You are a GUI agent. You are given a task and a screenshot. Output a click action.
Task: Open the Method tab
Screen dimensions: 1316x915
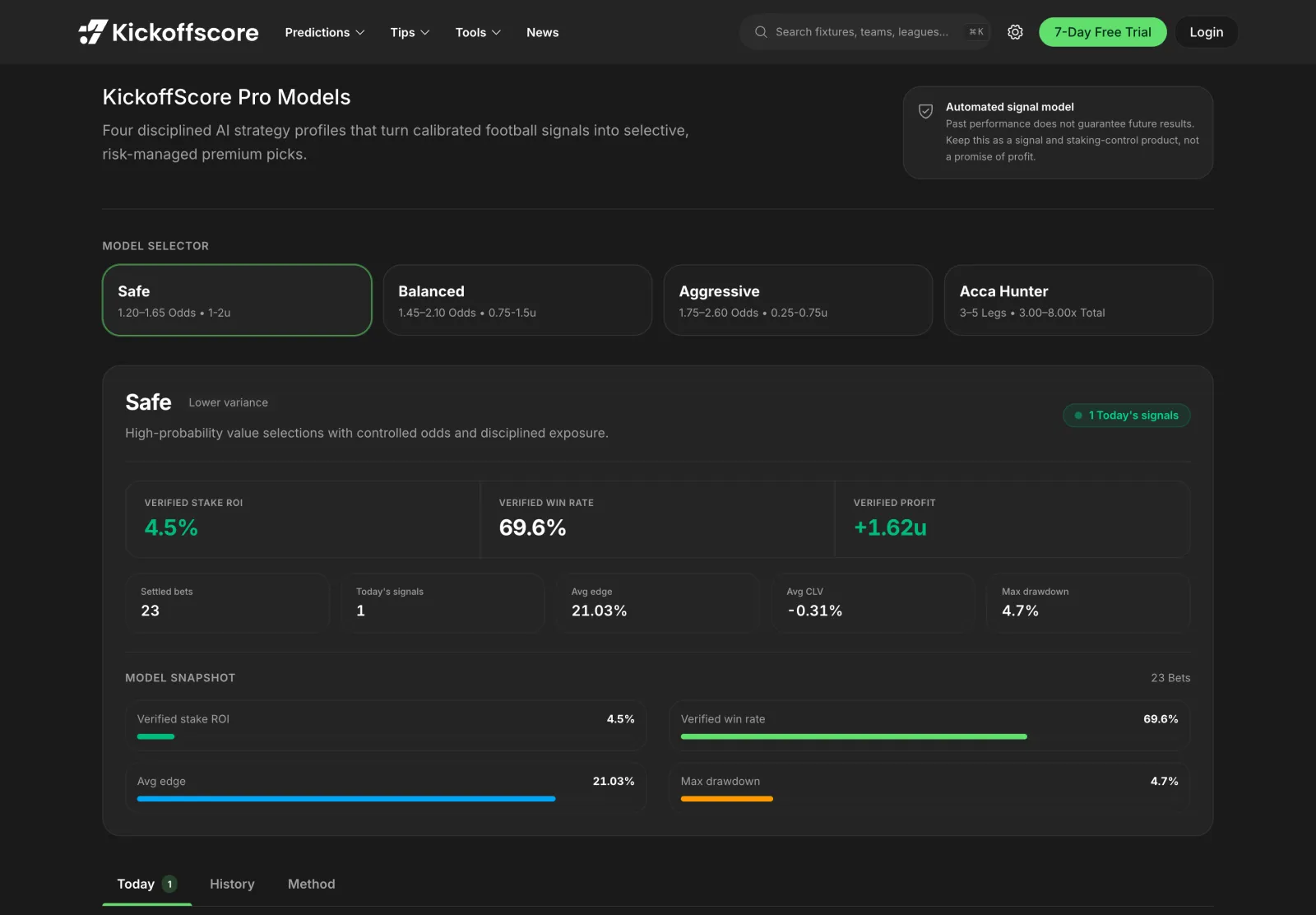click(311, 884)
